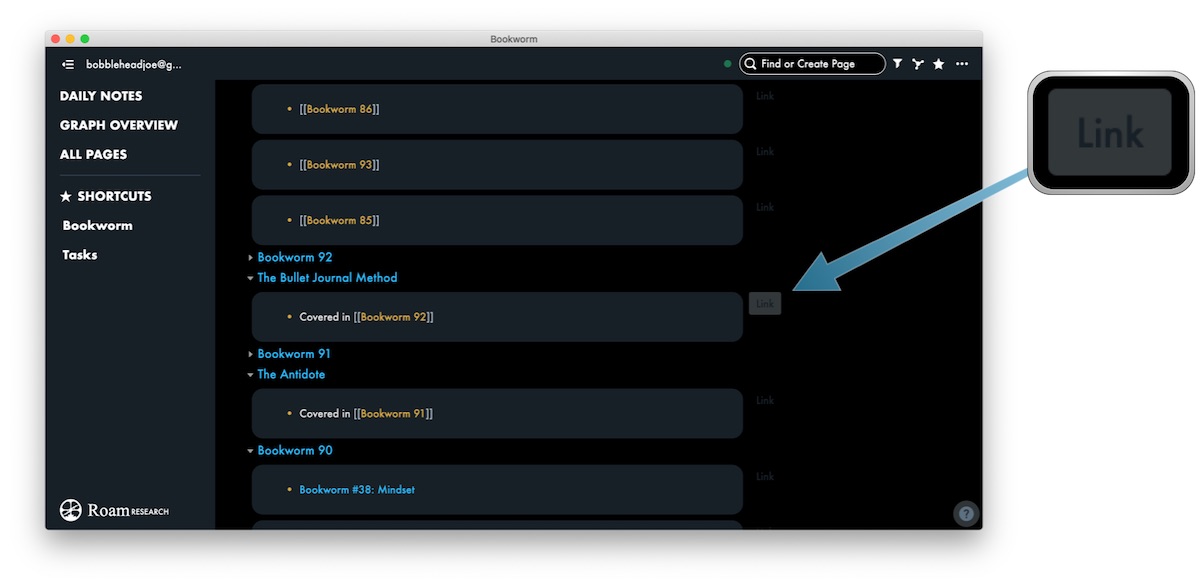Click the SHORTCUTS heading text
Image resolution: width=1200 pixels, height=587 pixels.
(x=115, y=196)
